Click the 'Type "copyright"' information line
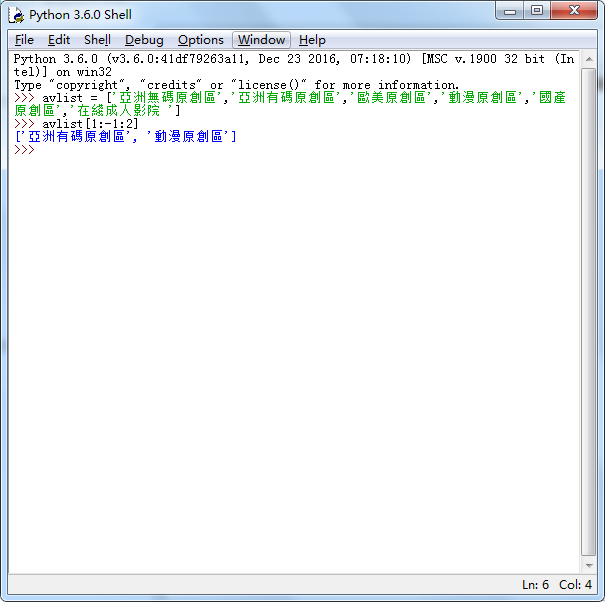Viewport: 605px width, 602px height. coord(237,85)
